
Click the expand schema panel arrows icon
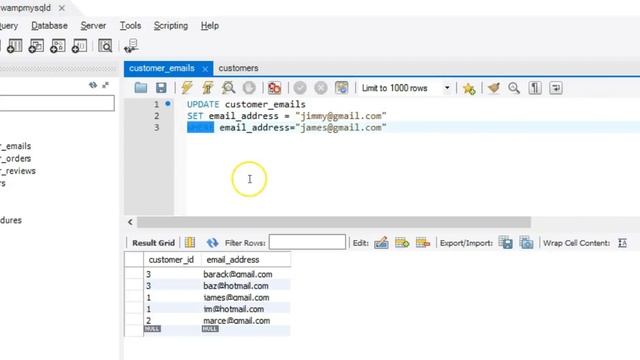pyautogui.click(x=106, y=85)
